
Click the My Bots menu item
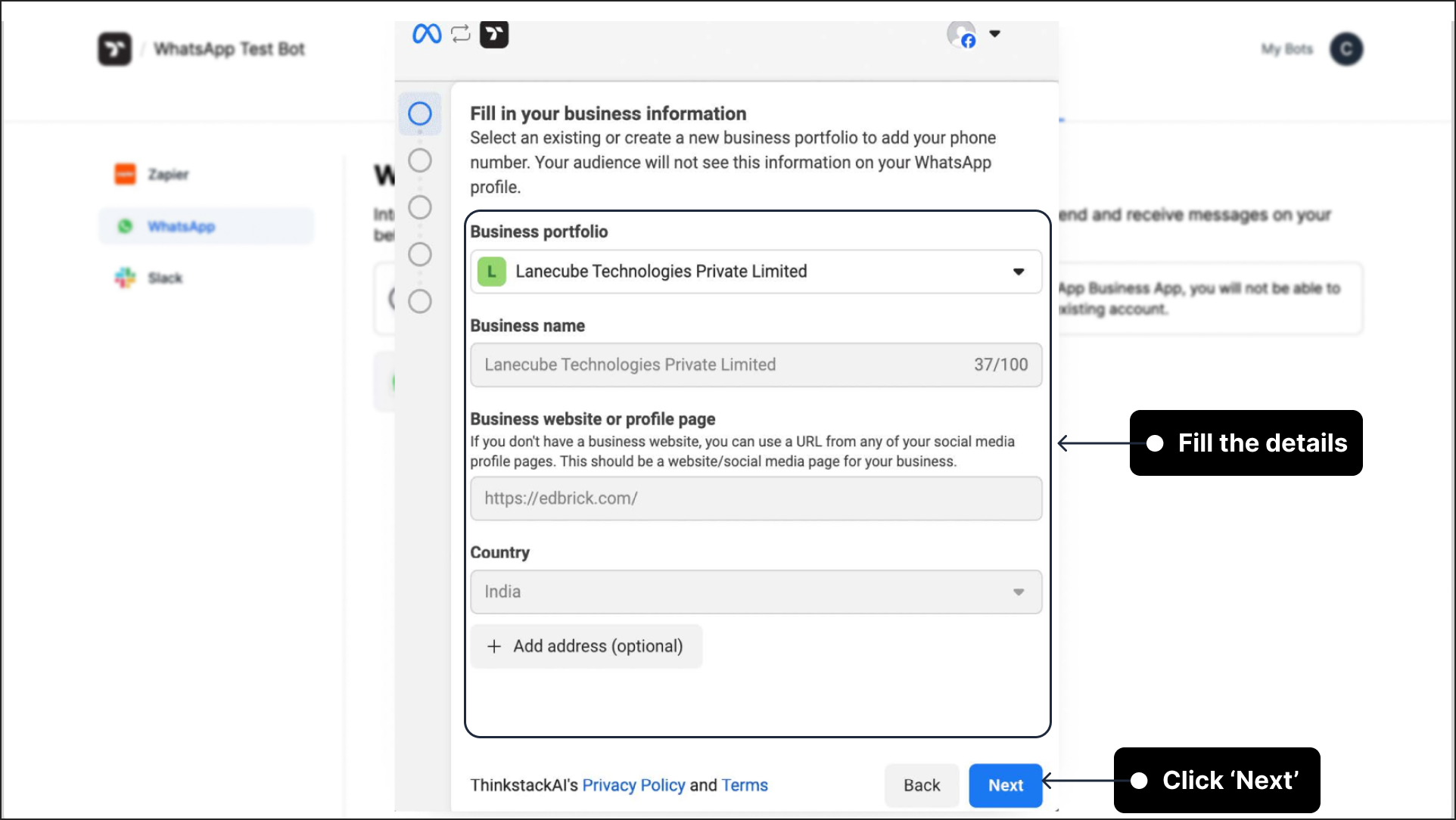coord(1286,48)
